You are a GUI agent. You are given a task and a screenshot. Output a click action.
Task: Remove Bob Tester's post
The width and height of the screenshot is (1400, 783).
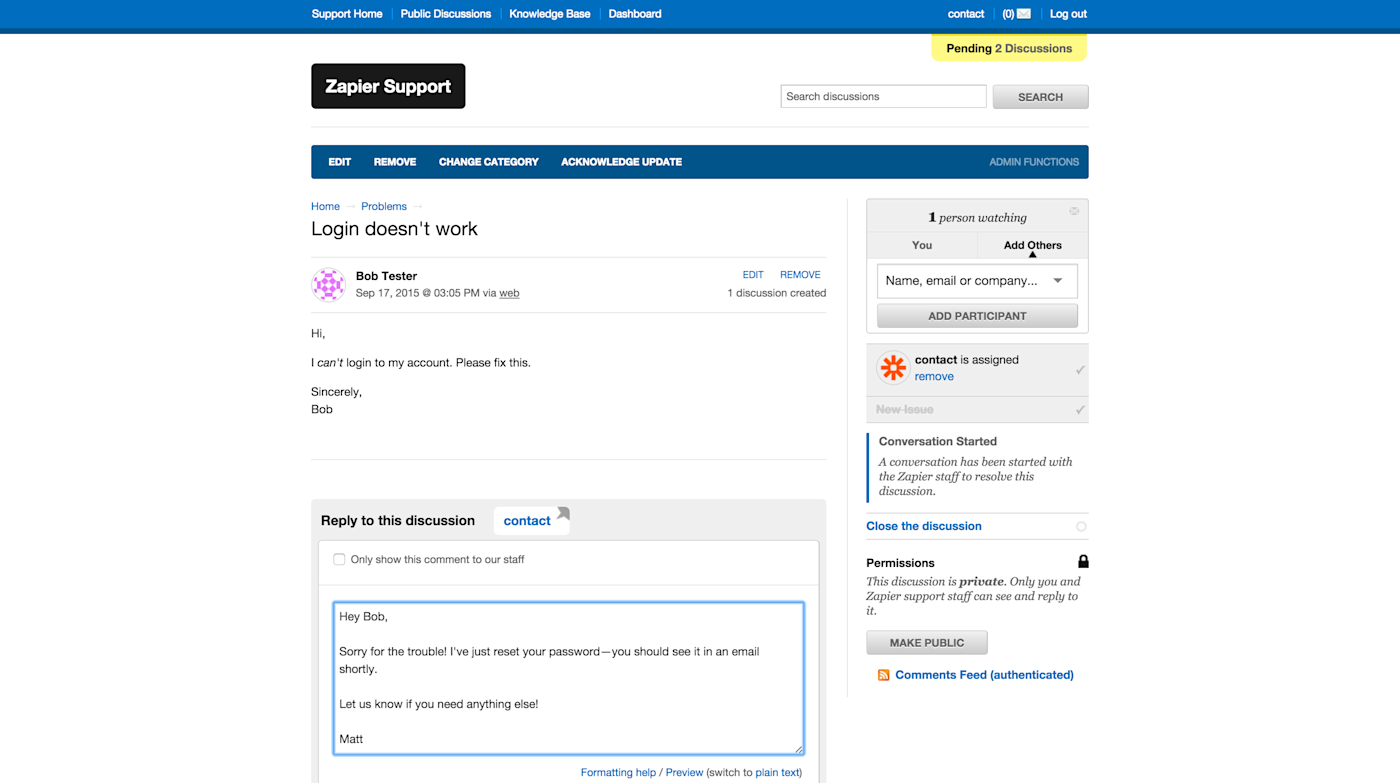click(x=800, y=275)
